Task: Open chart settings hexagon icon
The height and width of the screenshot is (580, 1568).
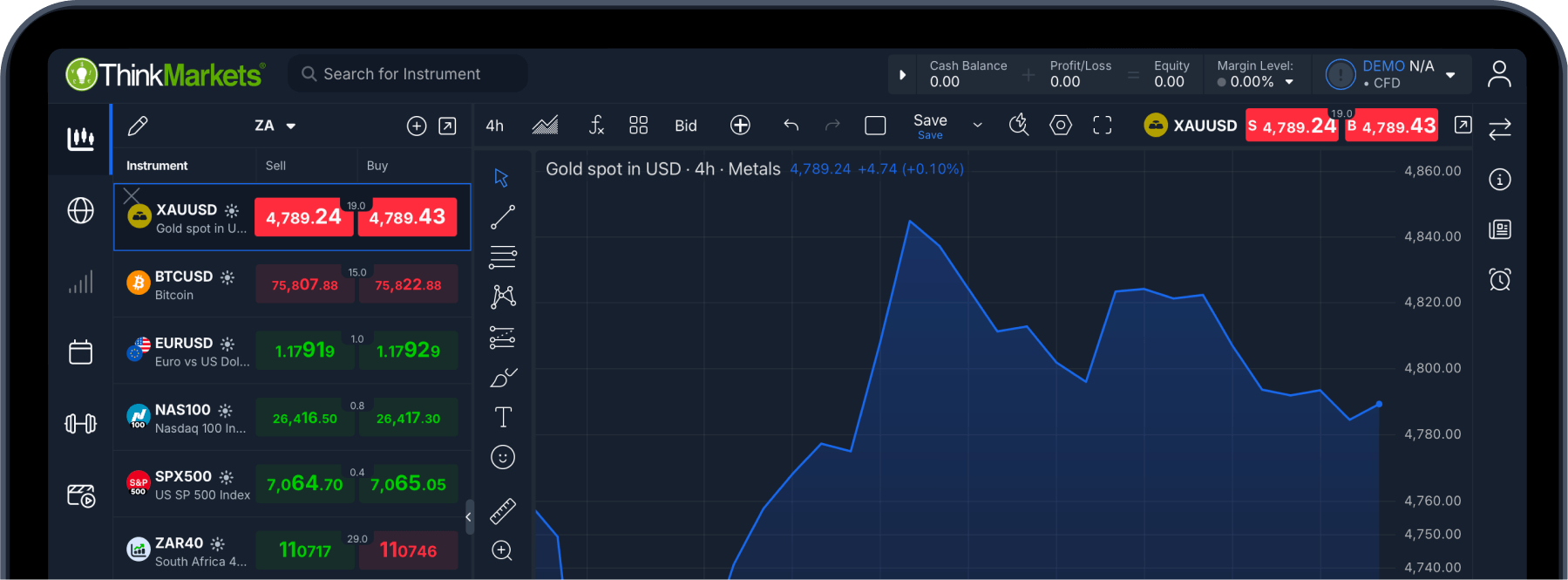Action: [x=1061, y=126]
